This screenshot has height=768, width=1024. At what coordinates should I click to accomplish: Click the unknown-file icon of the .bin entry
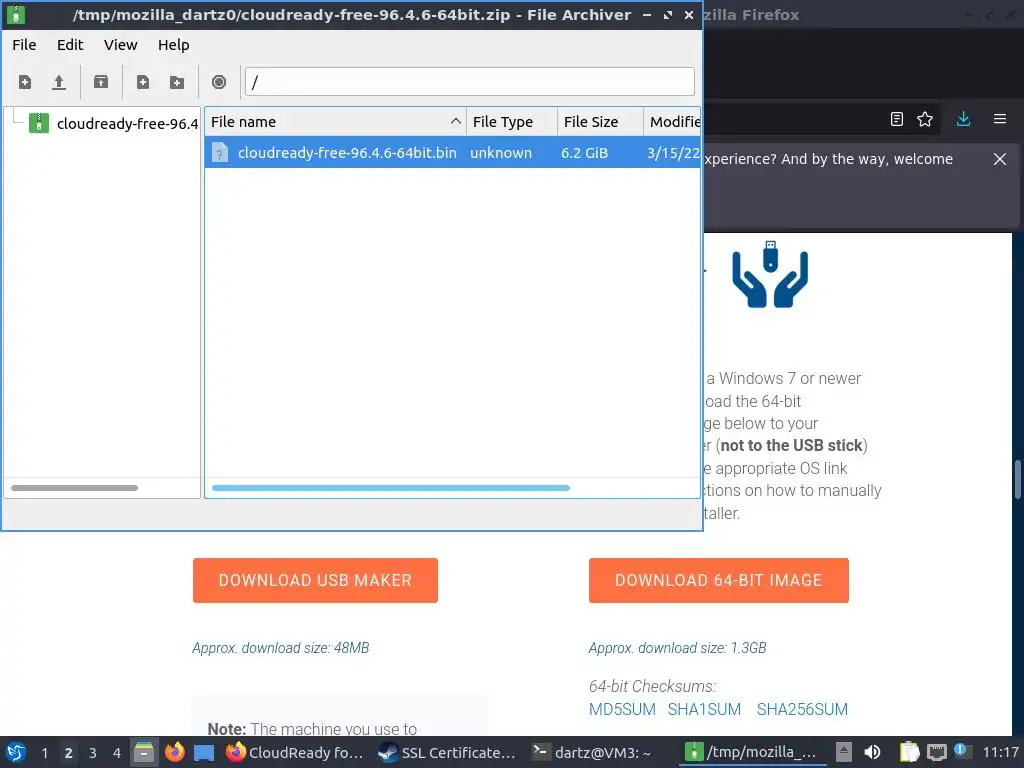tap(220, 153)
